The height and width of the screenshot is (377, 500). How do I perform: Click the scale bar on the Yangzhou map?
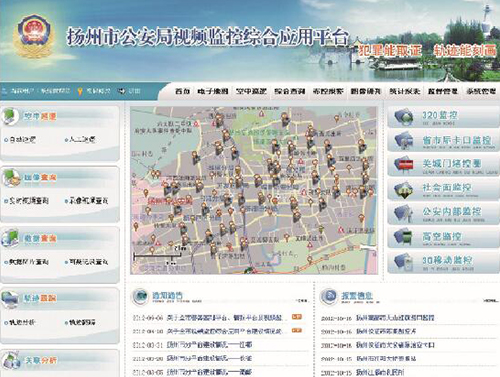click(x=157, y=256)
